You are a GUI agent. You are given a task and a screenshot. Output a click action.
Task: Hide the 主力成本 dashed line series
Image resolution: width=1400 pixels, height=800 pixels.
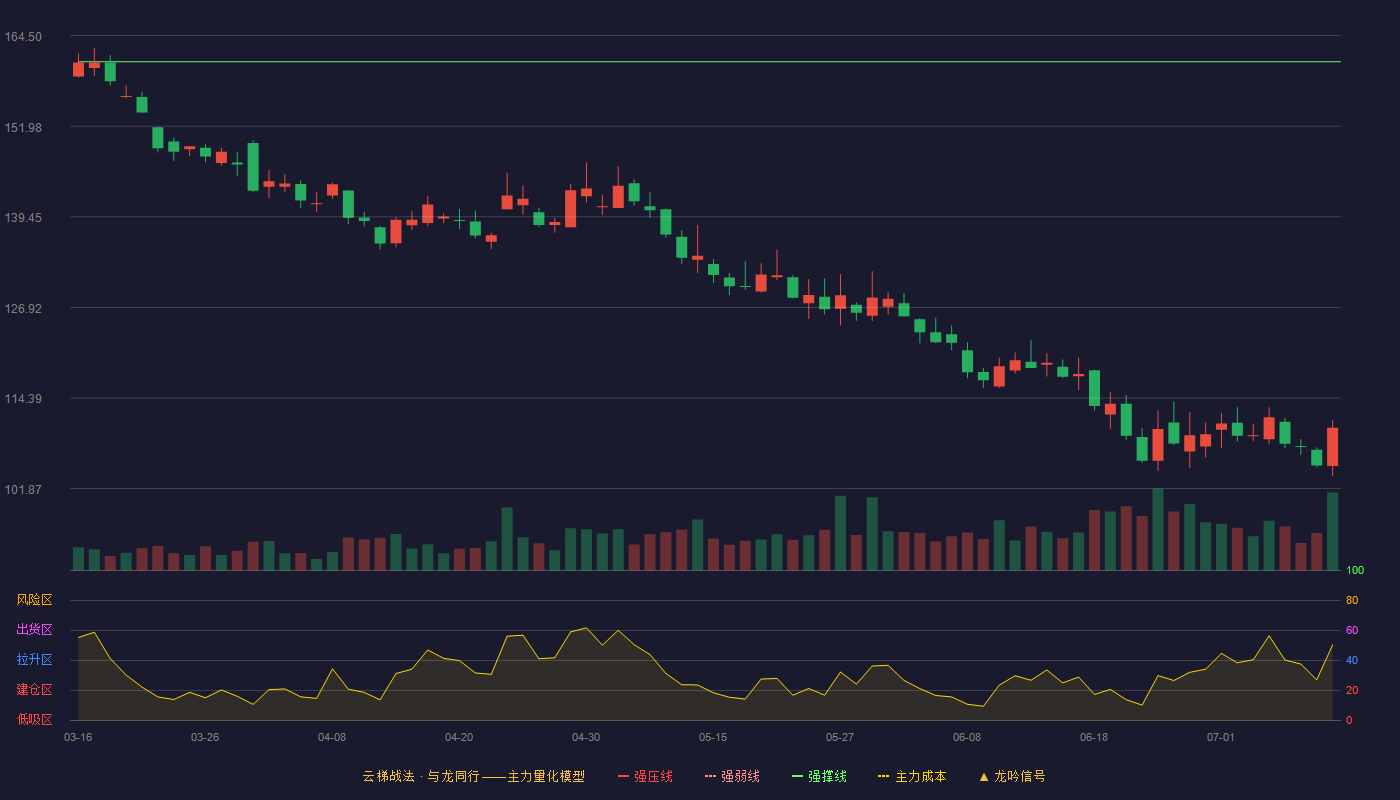click(x=912, y=776)
